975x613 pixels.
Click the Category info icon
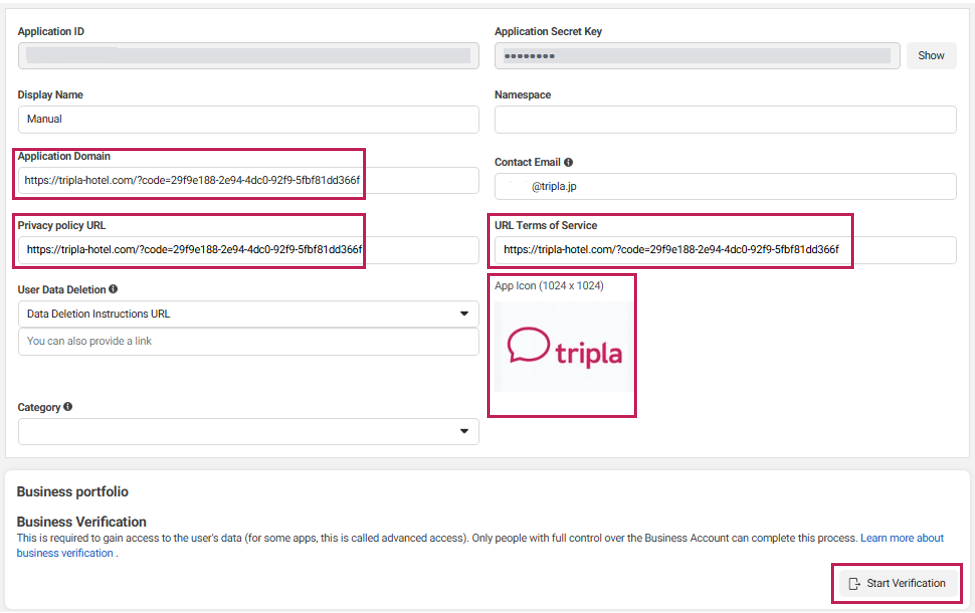68,408
